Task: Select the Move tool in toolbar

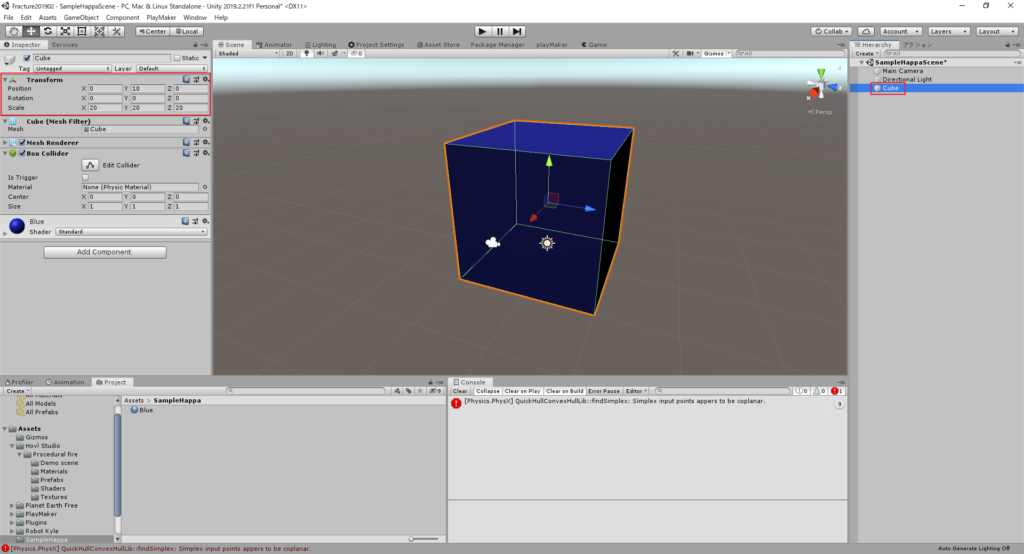Action: pos(31,31)
